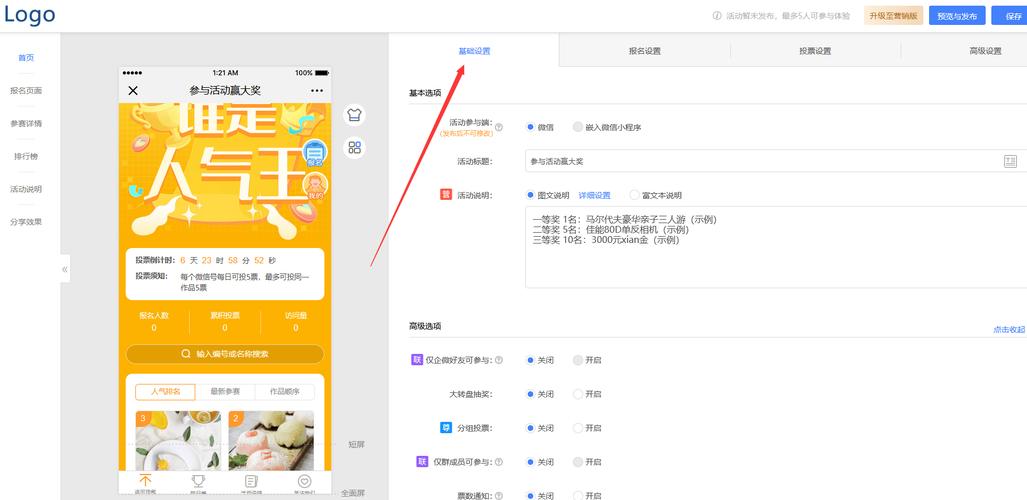
Task: Click 报名人数 count in preview
Action: (x=154, y=322)
